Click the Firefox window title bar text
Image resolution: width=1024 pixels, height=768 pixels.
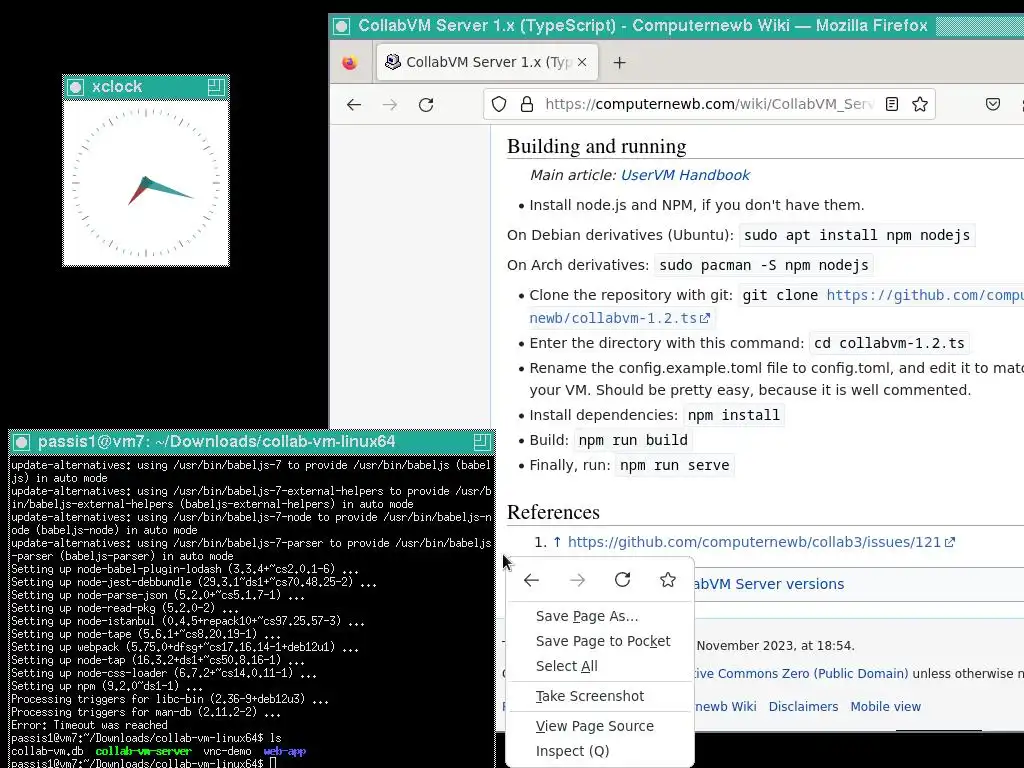pyautogui.click(x=643, y=25)
